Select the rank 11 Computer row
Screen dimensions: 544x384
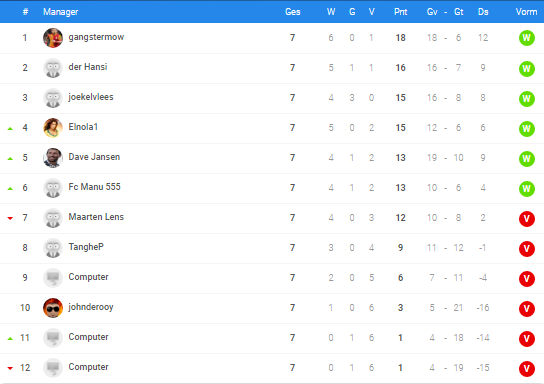click(272, 338)
